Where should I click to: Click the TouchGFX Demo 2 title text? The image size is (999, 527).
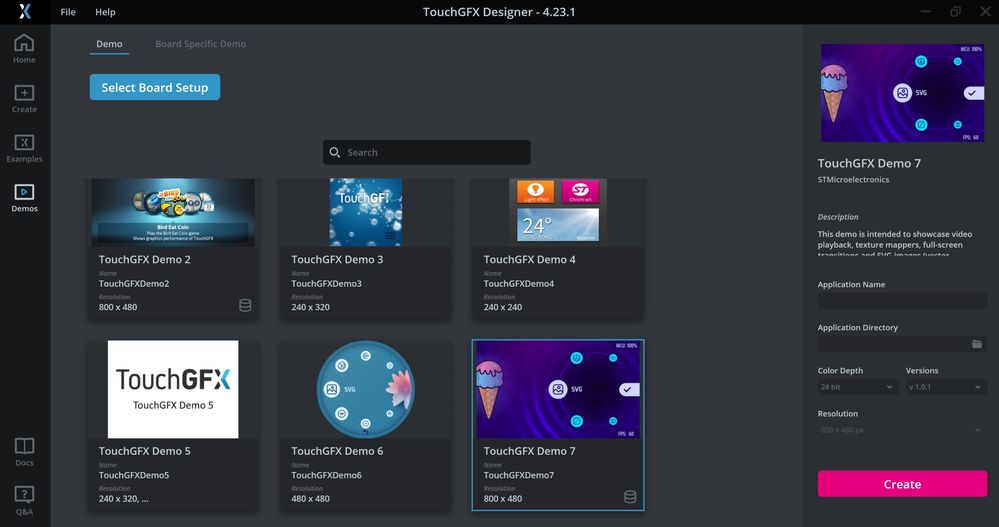tap(145, 259)
